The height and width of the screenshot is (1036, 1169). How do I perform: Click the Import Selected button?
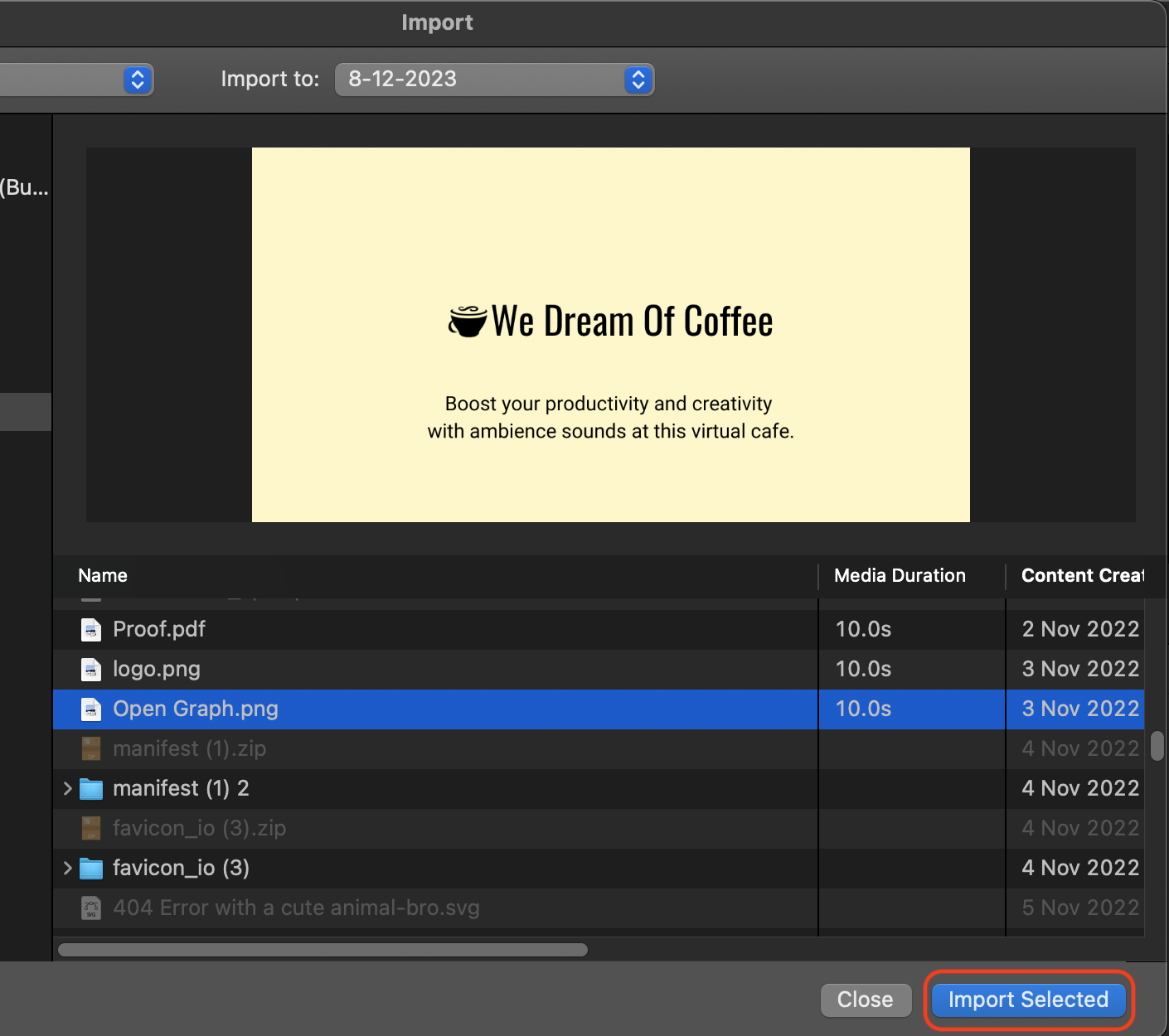(1028, 1000)
